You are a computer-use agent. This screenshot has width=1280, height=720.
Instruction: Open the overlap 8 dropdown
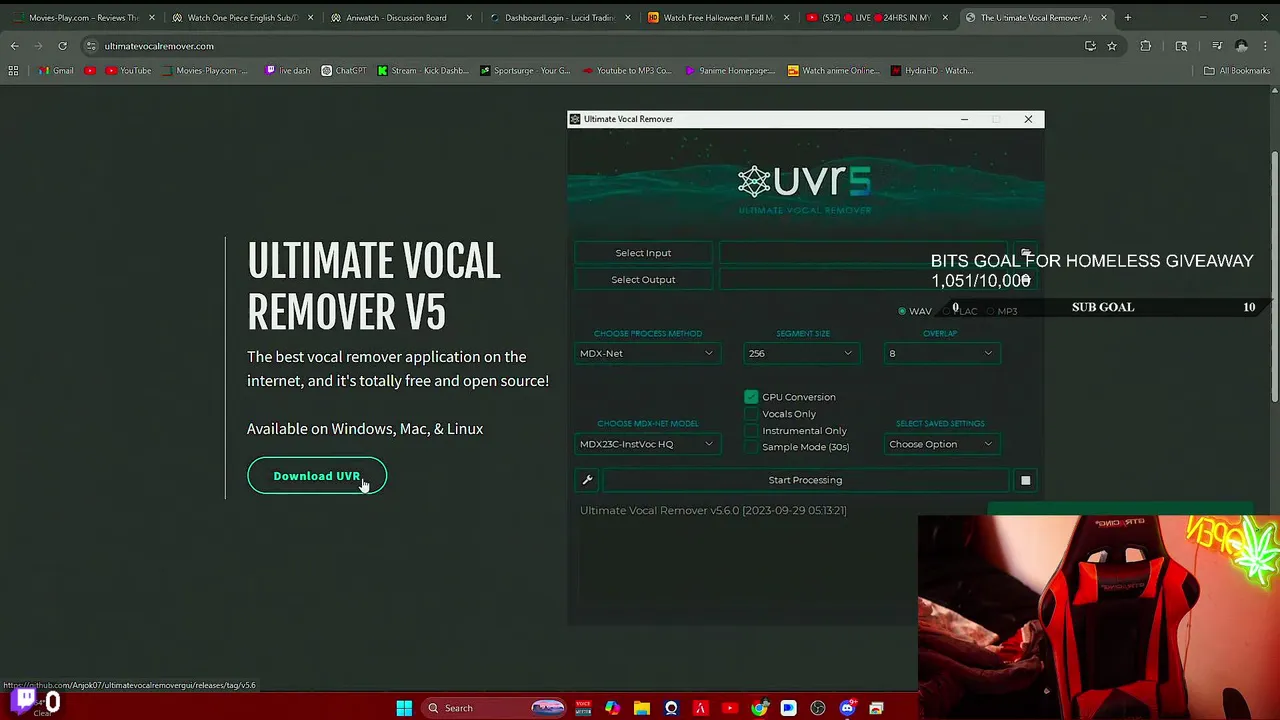pos(940,353)
